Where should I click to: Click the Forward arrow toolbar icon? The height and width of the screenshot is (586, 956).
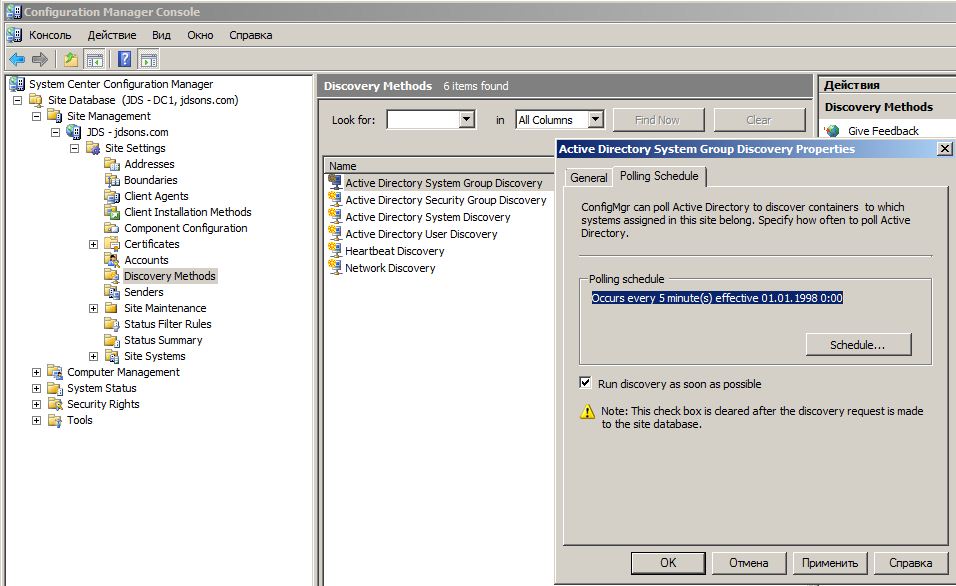(40, 59)
